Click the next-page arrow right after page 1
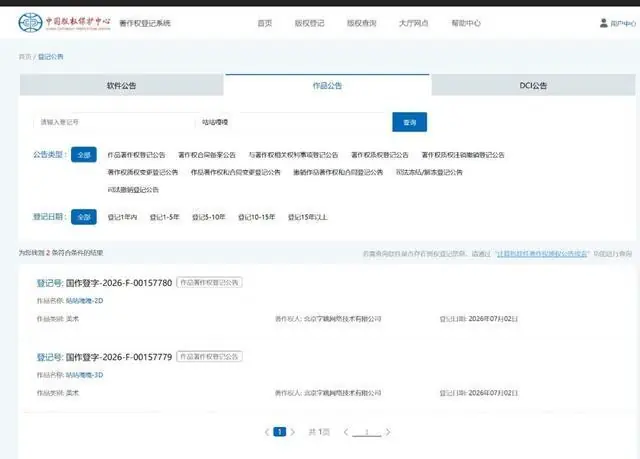 293,432
